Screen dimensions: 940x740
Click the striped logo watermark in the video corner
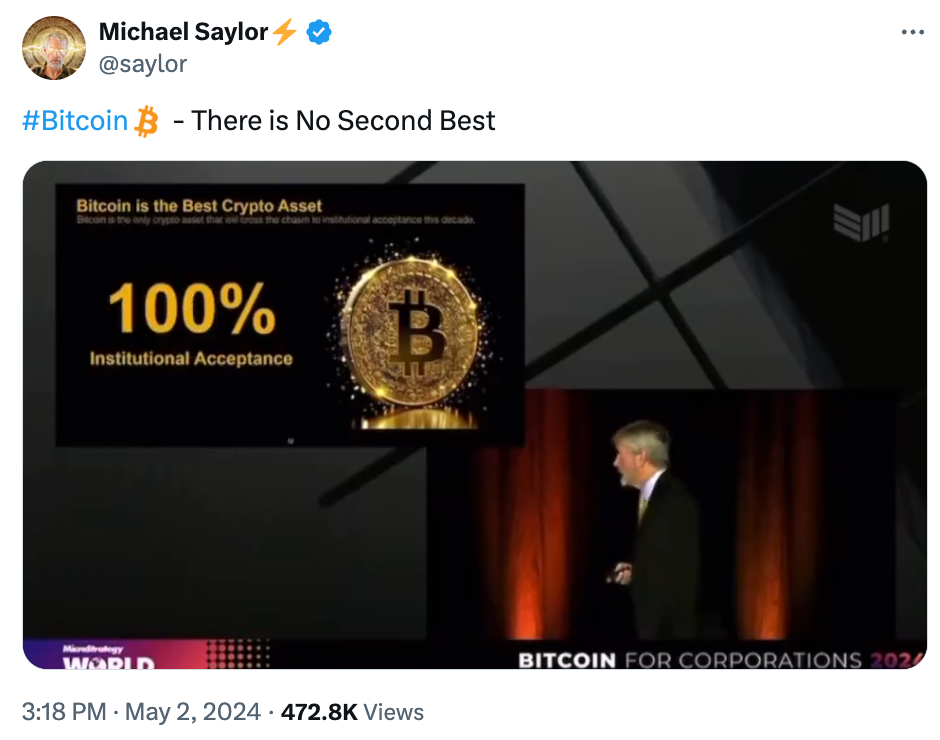click(861, 222)
